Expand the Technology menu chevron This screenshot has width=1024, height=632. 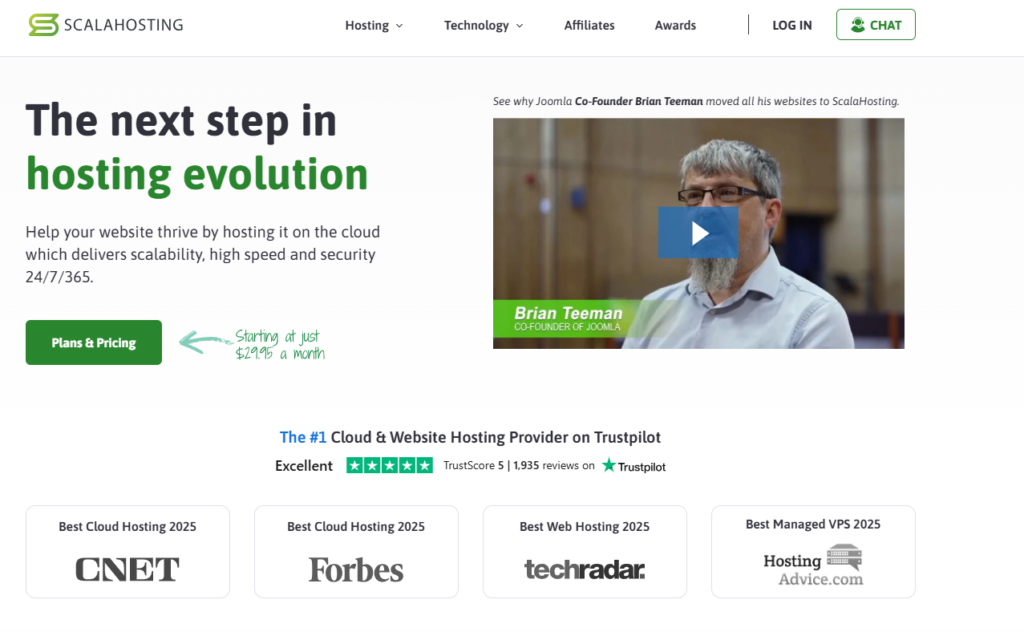(x=520, y=25)
